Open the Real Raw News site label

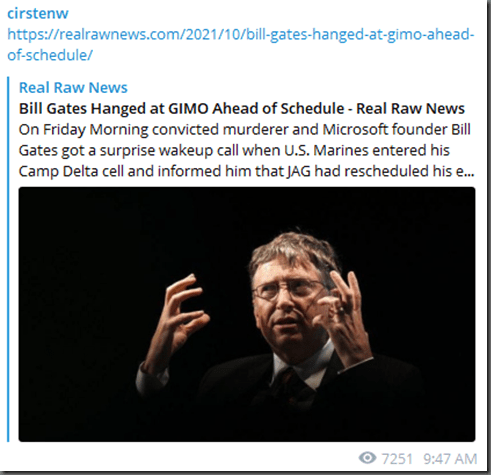pyautogui.click(x=73, y=88)
